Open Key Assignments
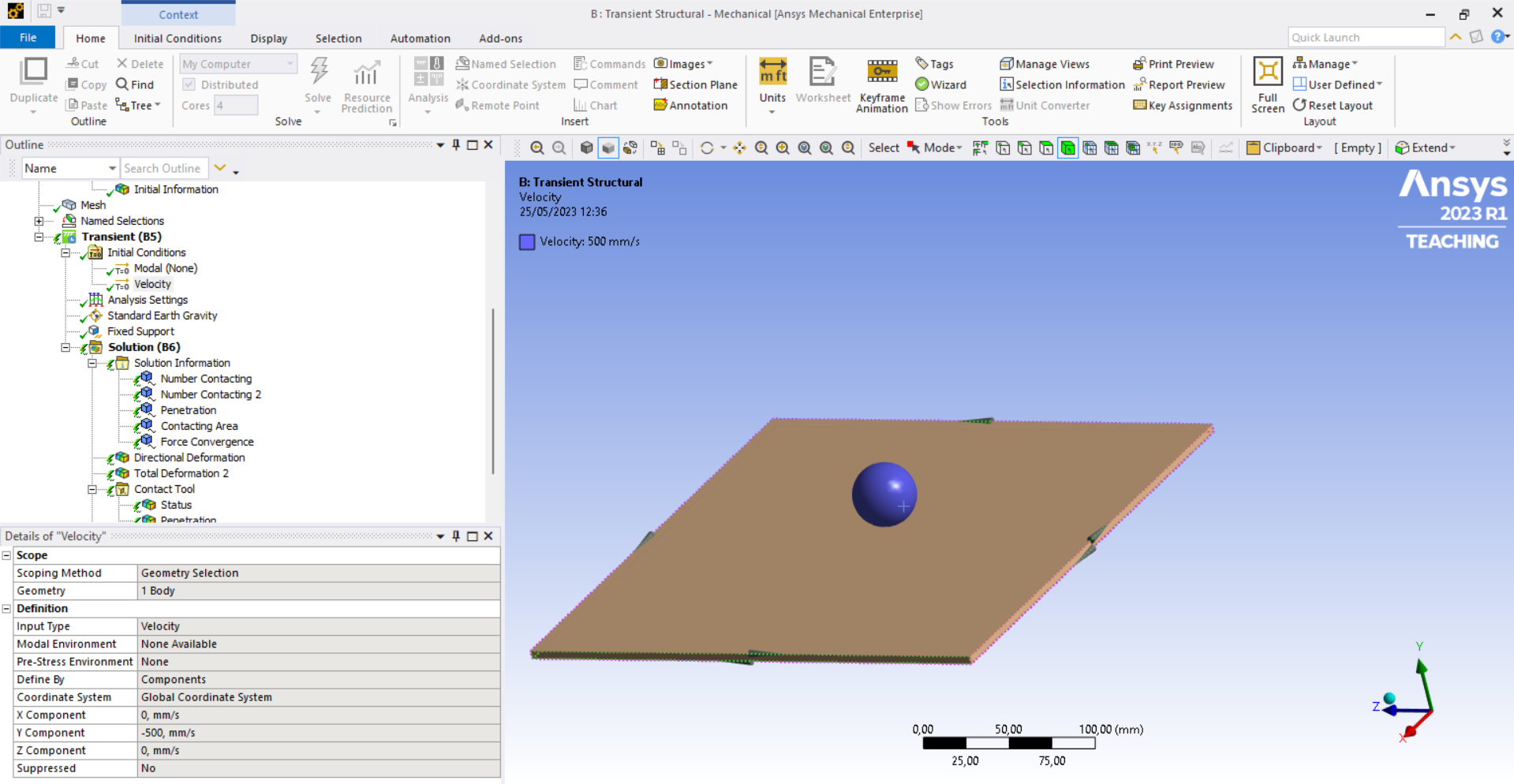This screenshot has width=1514, height=784. point(1183,105)
